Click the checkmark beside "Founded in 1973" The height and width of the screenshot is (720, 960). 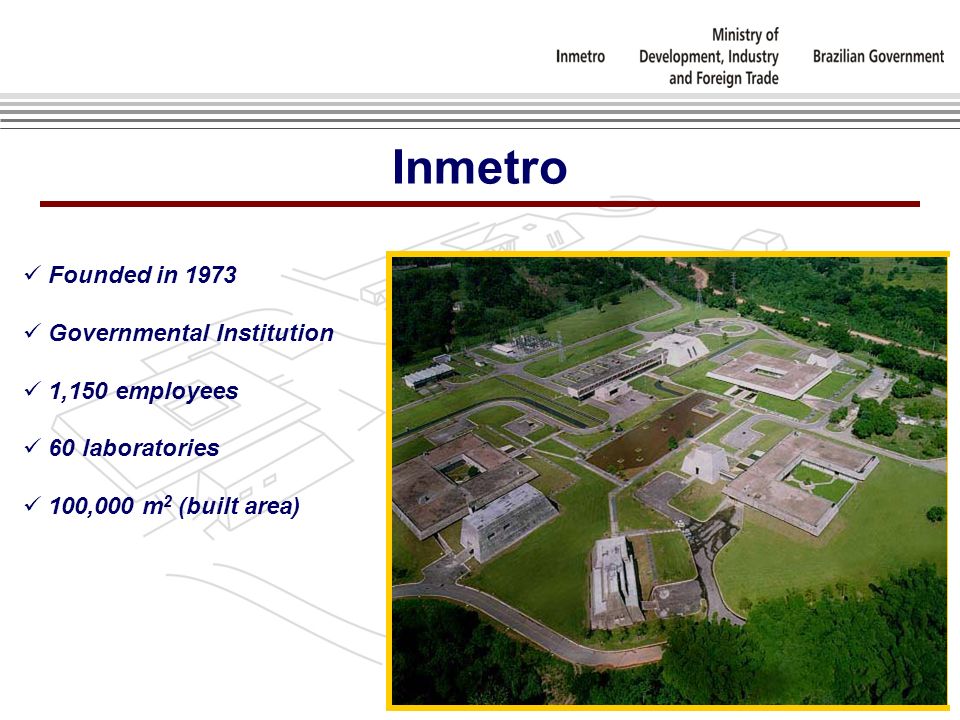pos(32,273)
